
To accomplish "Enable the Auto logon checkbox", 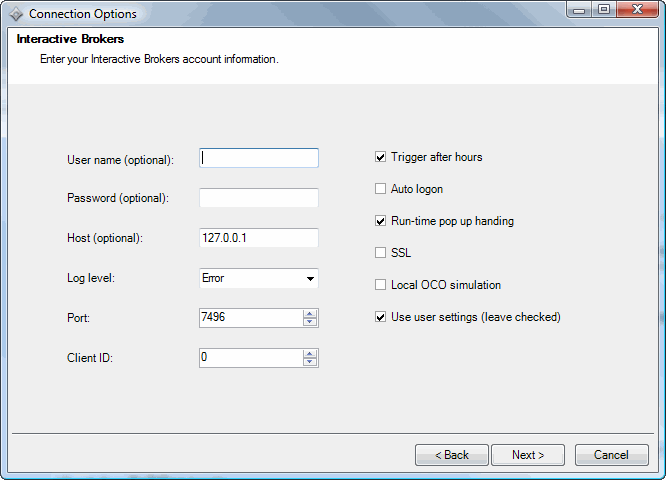I will (381, 189).
